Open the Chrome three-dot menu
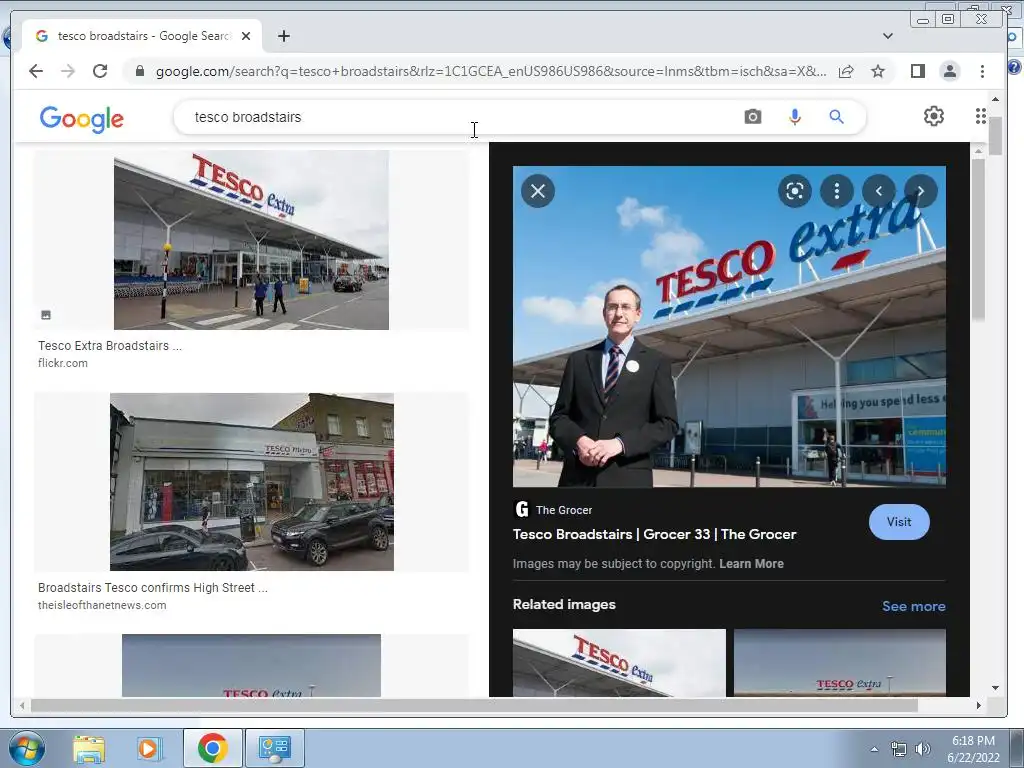The image size is (1024, 768). tap(982, 71)
